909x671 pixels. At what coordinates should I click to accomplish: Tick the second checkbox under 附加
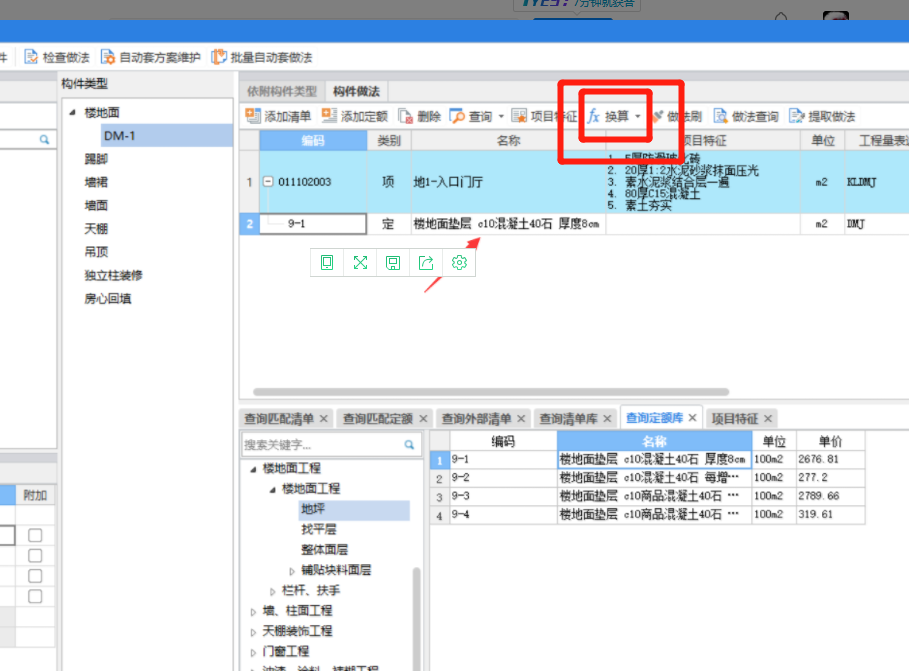[x=35, y=556]
